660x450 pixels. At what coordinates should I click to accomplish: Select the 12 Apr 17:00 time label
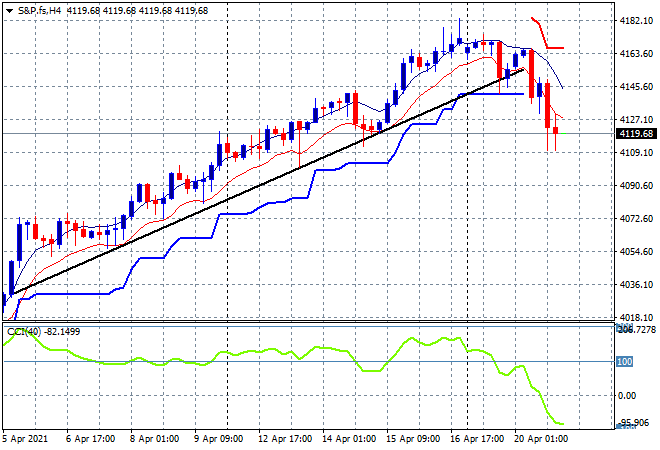[285, 439]
